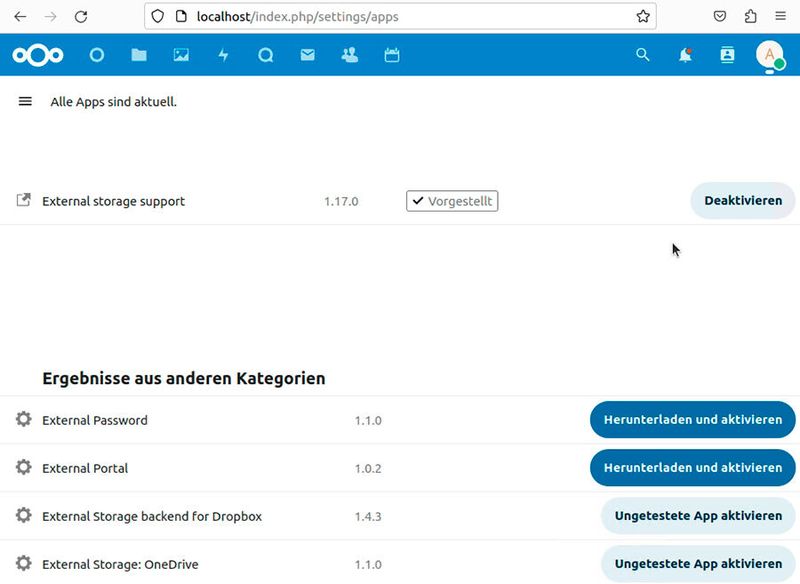Open the Contacts app icon in the header
The width and height of the screenshot is (800, 584).
pyautogui.click(x=349, y=55)
